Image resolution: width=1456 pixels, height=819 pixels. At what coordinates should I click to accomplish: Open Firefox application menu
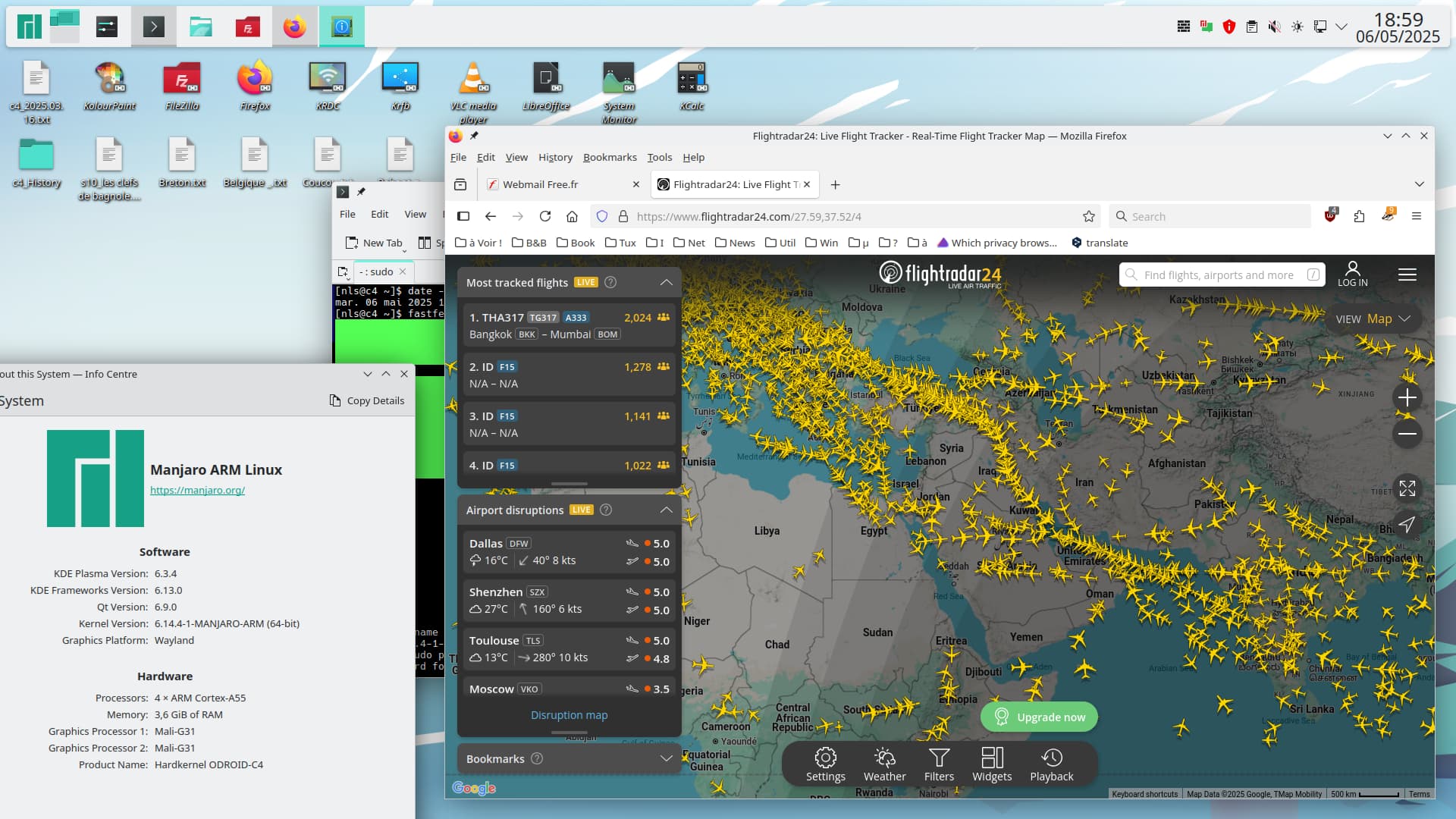tap(1417, 216)
